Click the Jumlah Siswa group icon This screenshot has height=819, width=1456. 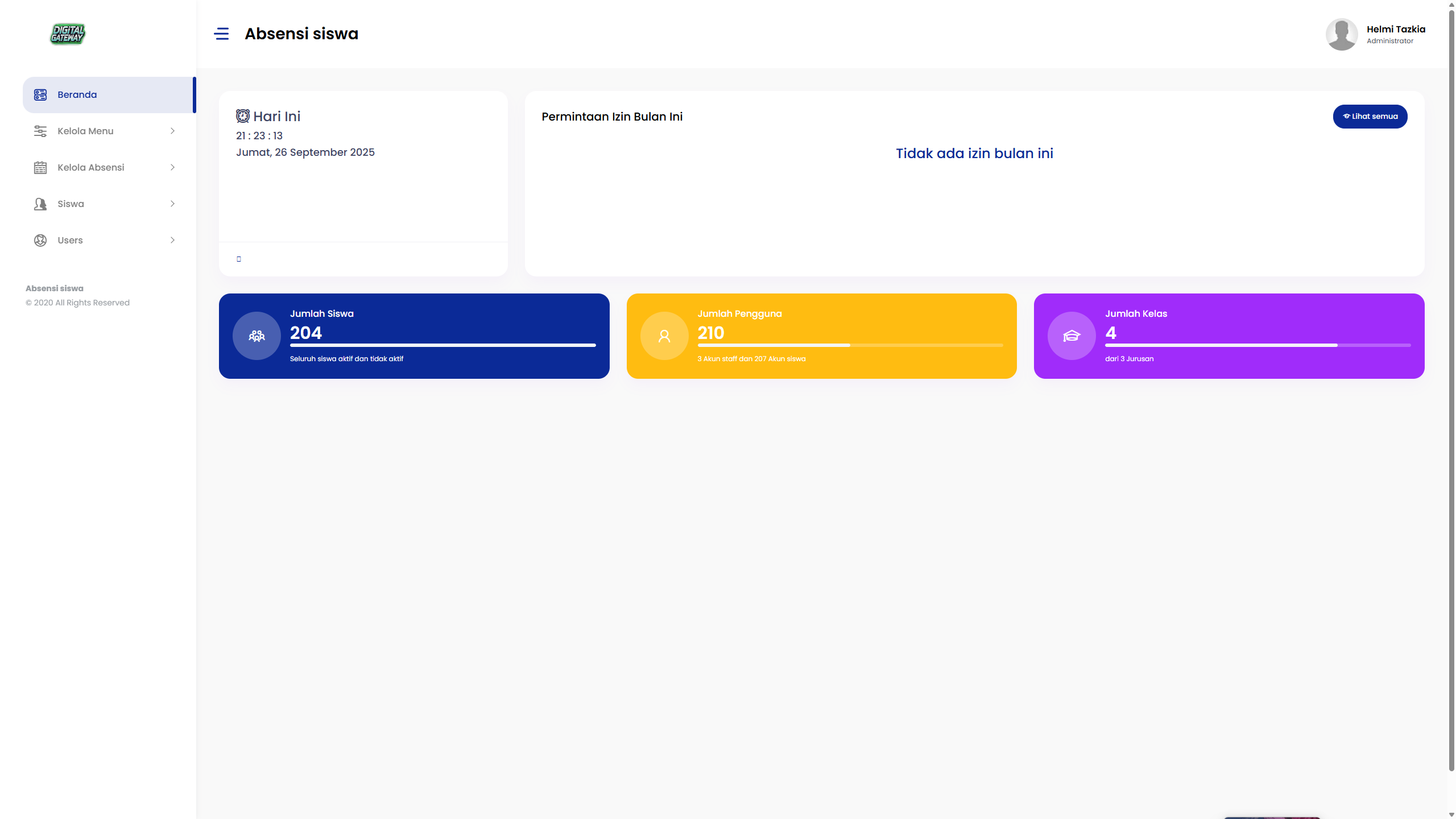[x=257, y=336]
